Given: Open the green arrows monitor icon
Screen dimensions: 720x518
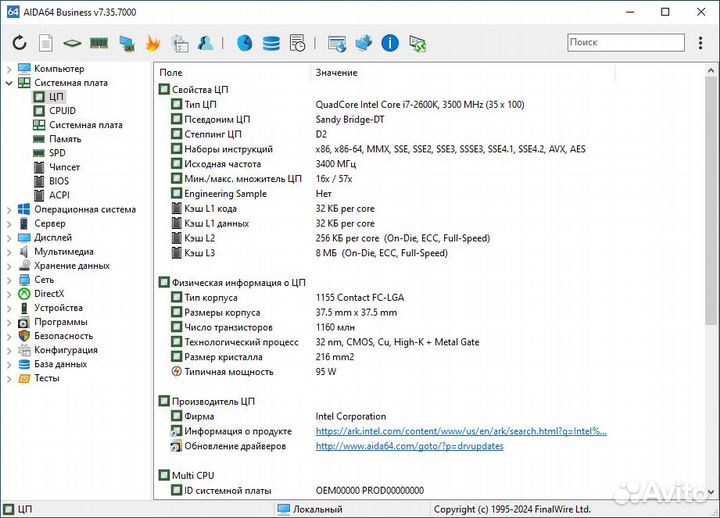Looking at the screenshot, I should pos(417,44).
